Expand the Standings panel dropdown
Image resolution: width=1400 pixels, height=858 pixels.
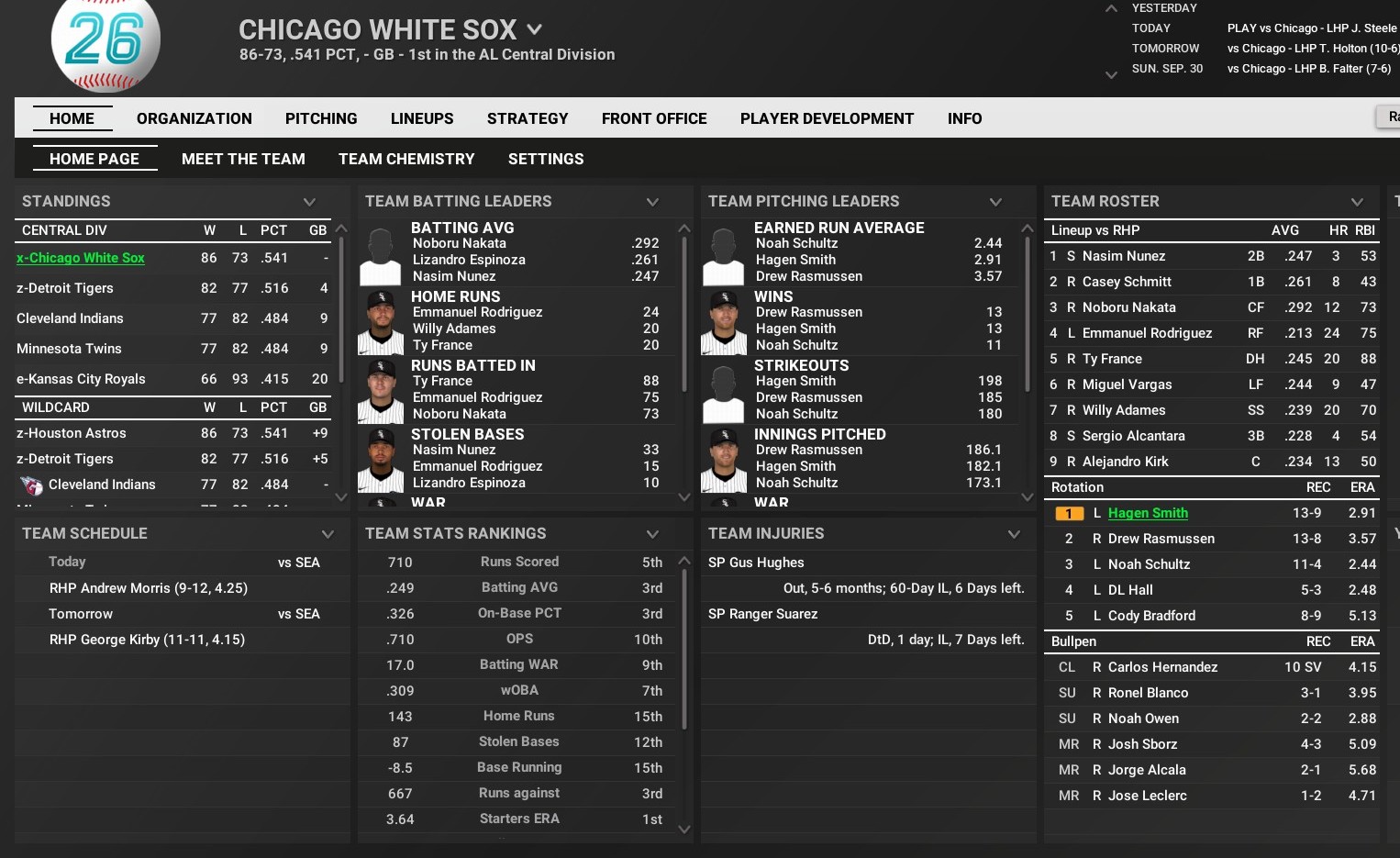coord(309,202)
